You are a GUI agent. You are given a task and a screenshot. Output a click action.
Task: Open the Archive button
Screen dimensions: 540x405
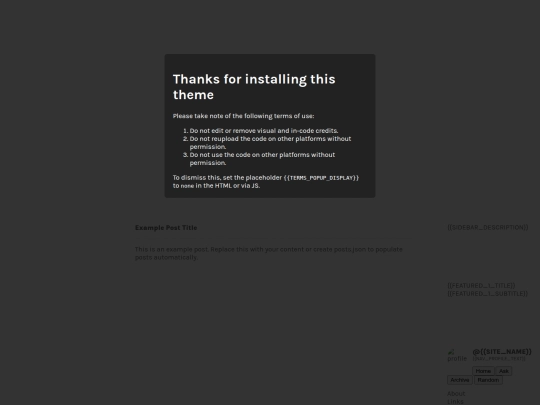460,380
